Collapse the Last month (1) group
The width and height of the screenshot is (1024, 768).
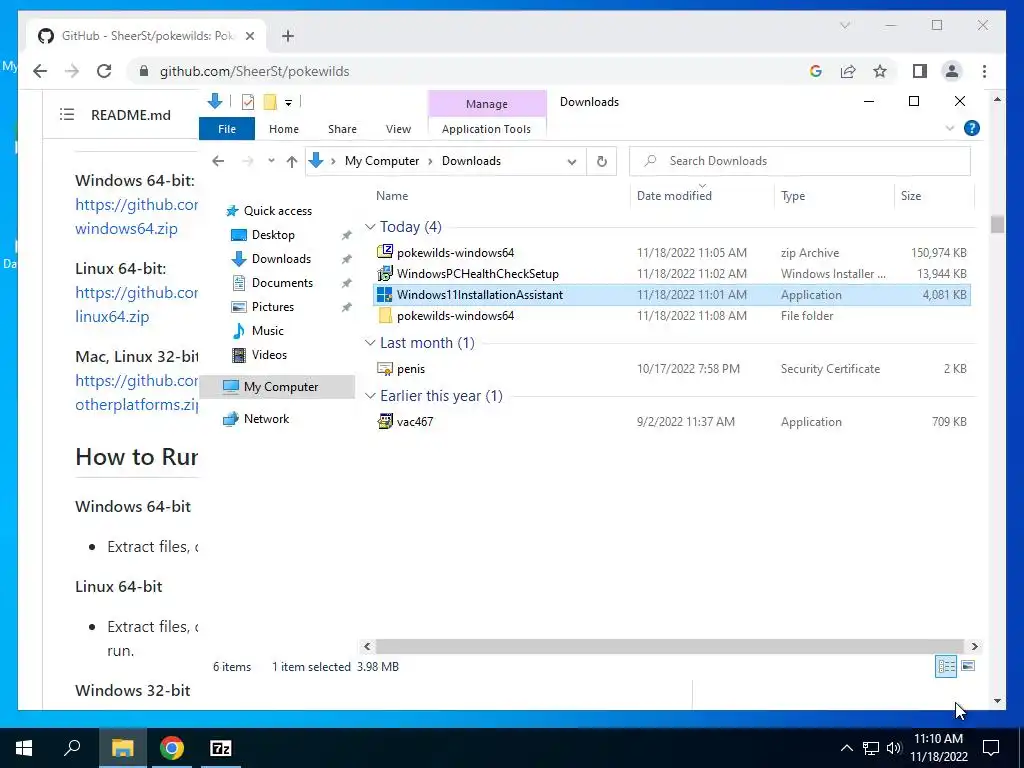coord(370,343)
